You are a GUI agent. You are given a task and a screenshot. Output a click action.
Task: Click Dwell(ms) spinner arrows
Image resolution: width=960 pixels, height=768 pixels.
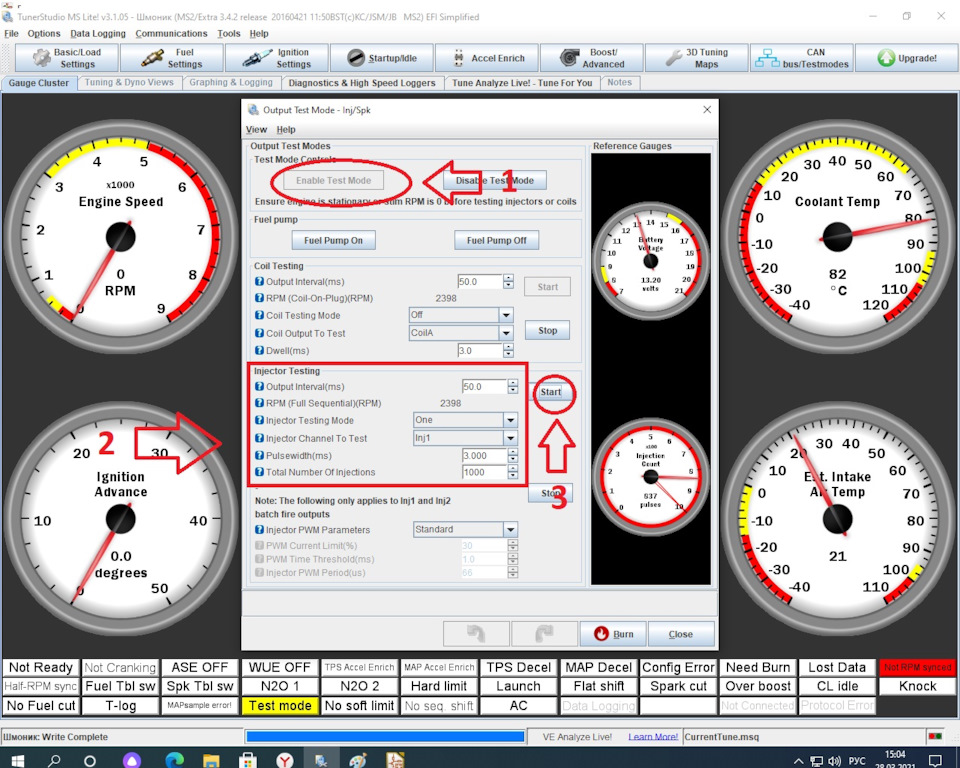click(x=508, y=351)
